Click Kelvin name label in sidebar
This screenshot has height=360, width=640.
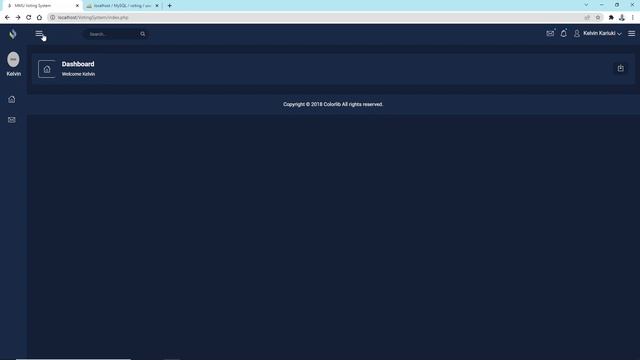(13, 74)
